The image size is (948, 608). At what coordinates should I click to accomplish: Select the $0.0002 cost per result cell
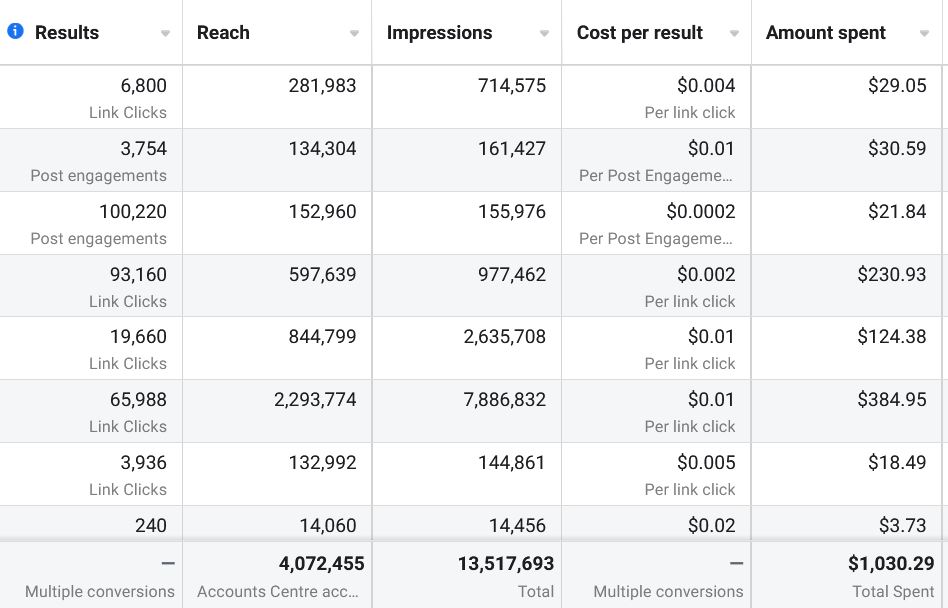[700, 212]
